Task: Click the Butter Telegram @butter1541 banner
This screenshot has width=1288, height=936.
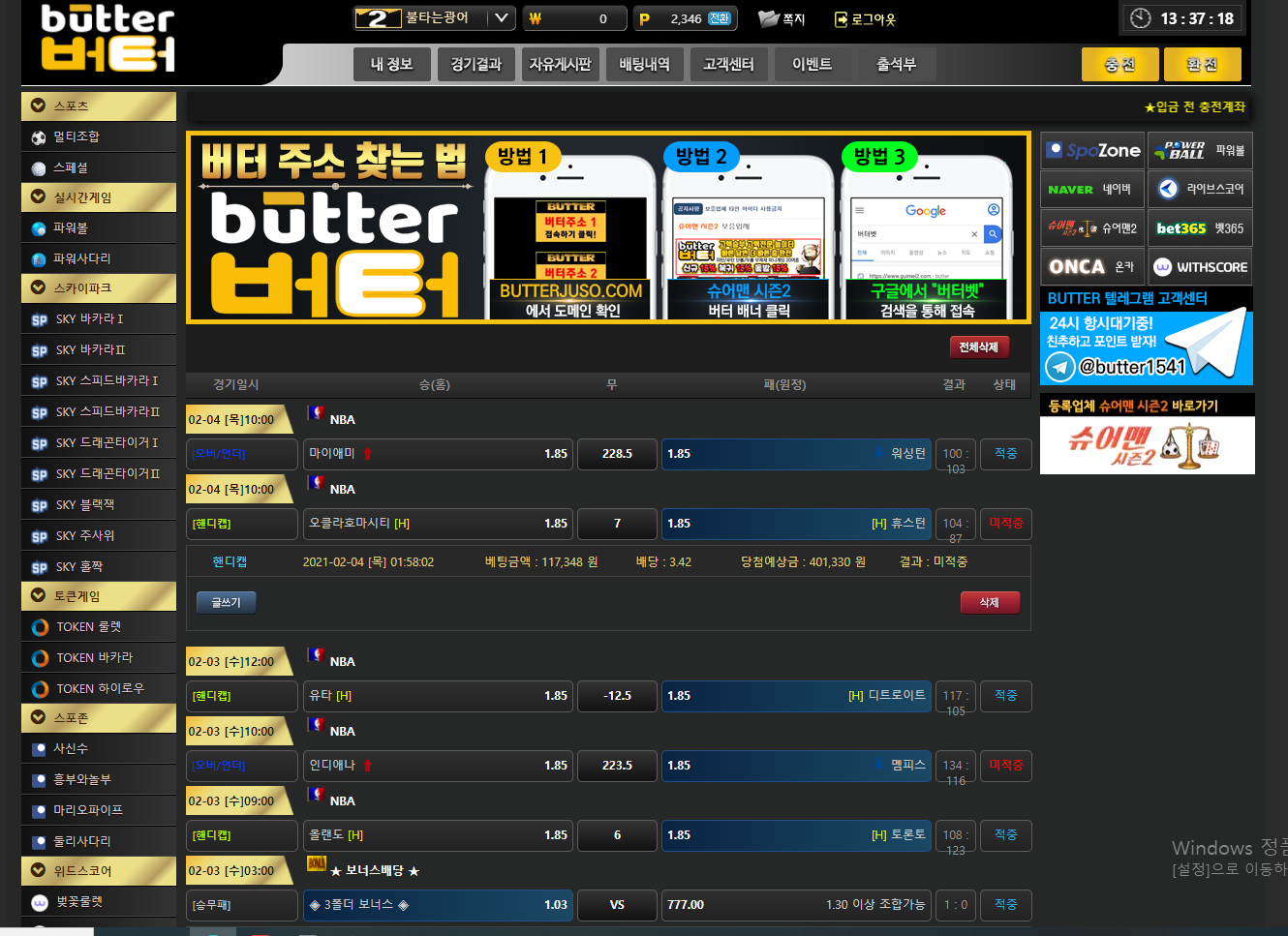Action: [x=1147, y=347]
